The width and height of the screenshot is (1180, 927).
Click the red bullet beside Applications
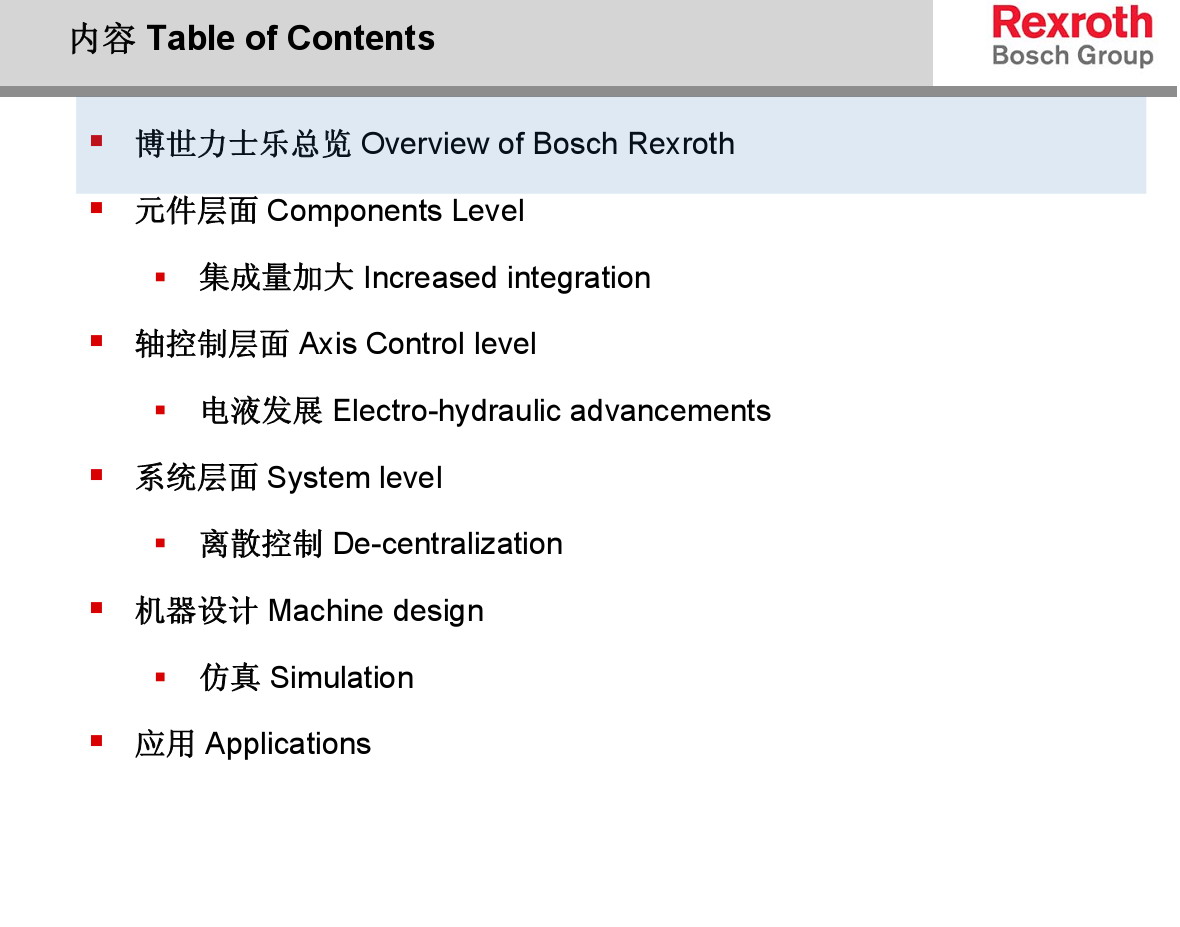(97, 741)
